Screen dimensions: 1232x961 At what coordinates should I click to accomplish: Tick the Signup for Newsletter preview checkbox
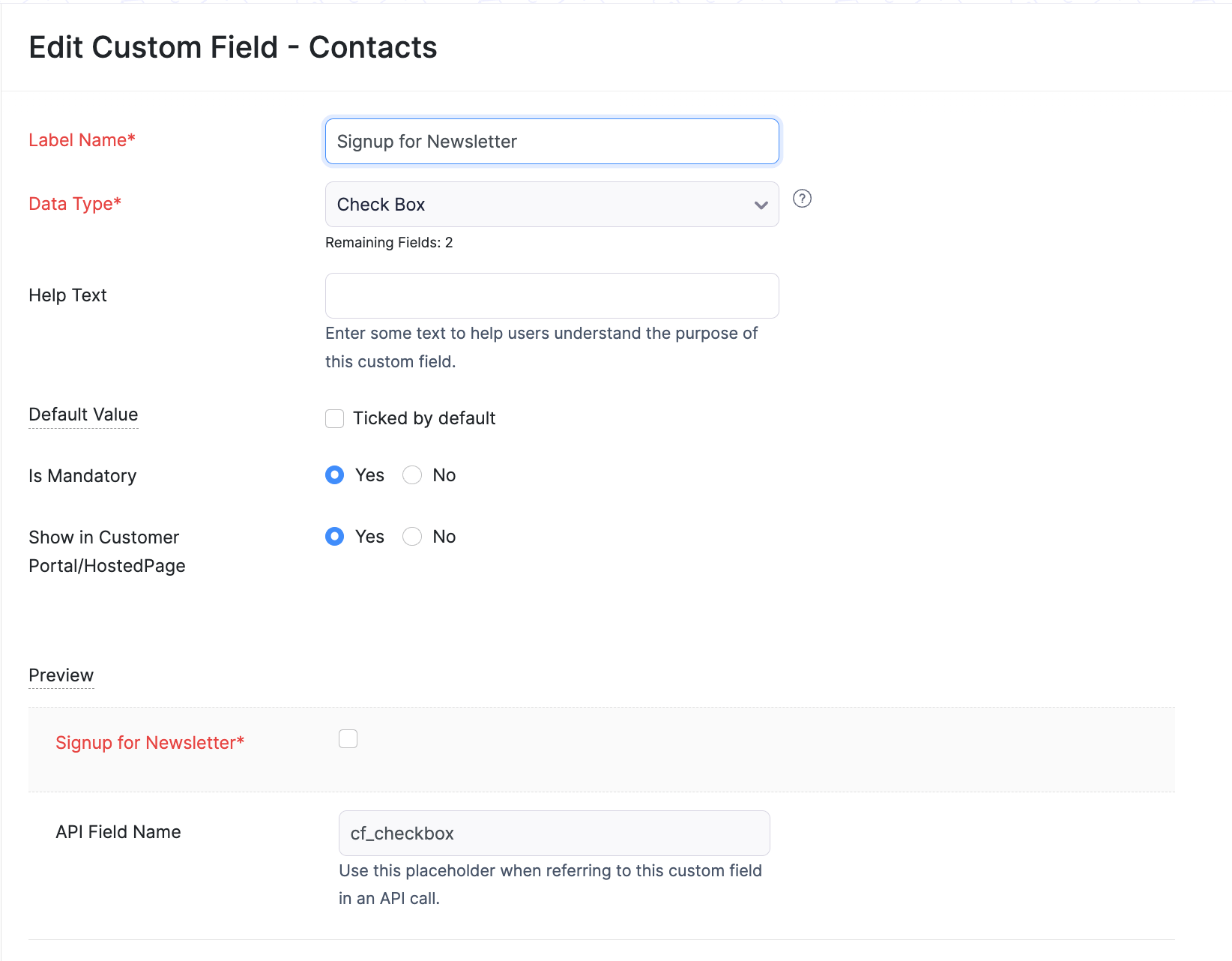click(348, 738)
